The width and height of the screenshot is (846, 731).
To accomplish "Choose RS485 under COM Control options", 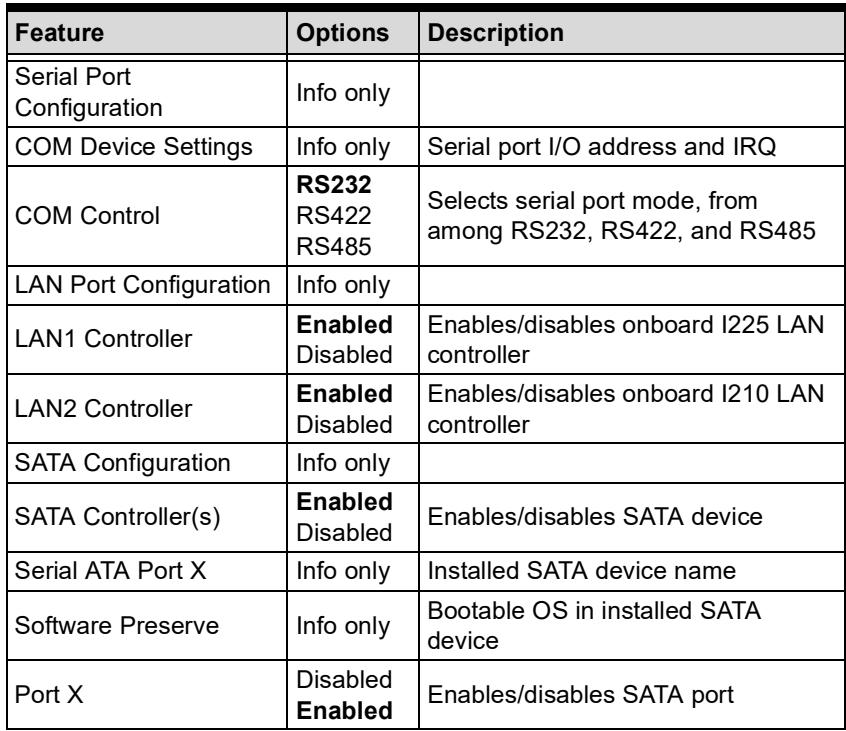I will [333, 247].
